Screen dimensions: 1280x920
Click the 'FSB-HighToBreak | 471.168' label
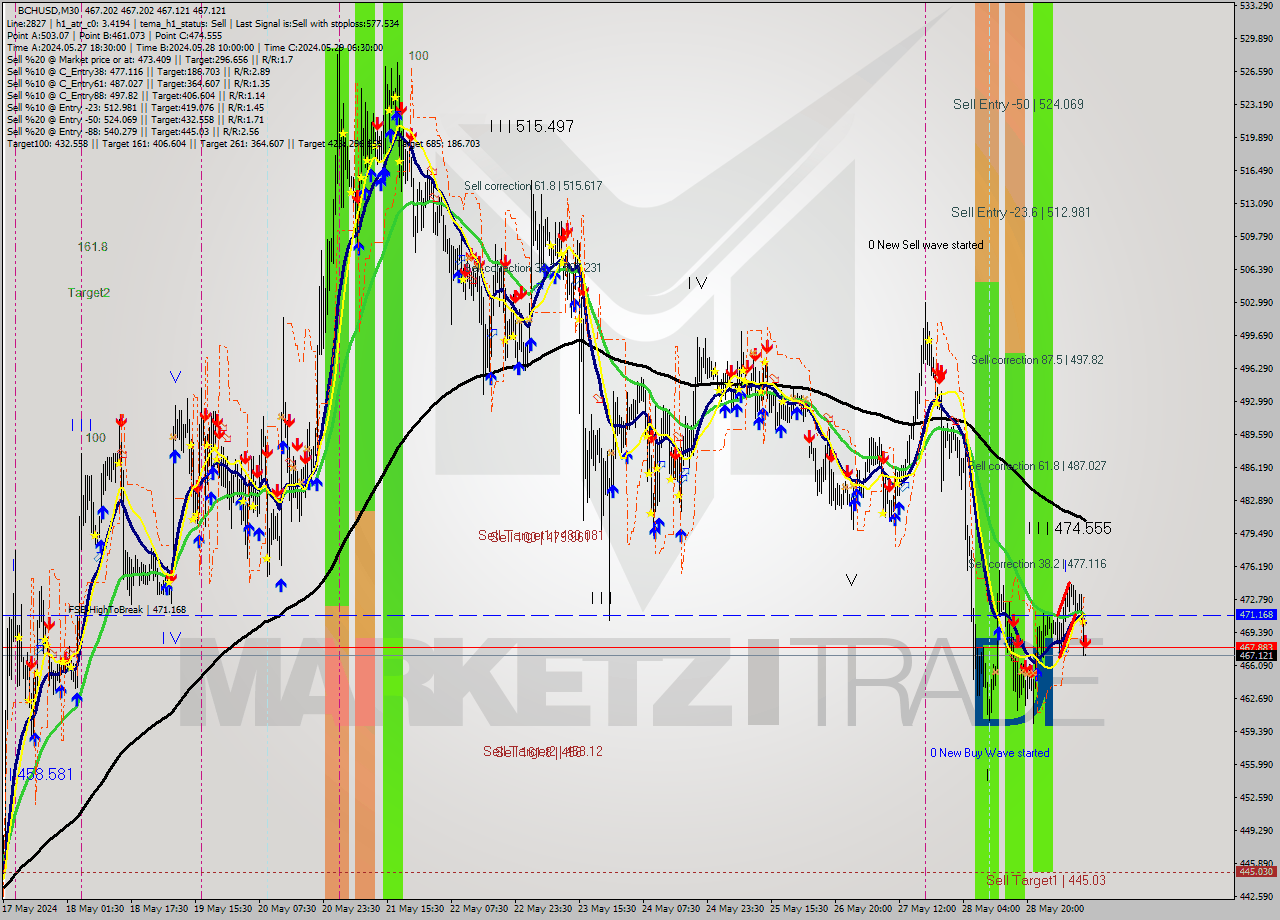click(x=127, y=609)
